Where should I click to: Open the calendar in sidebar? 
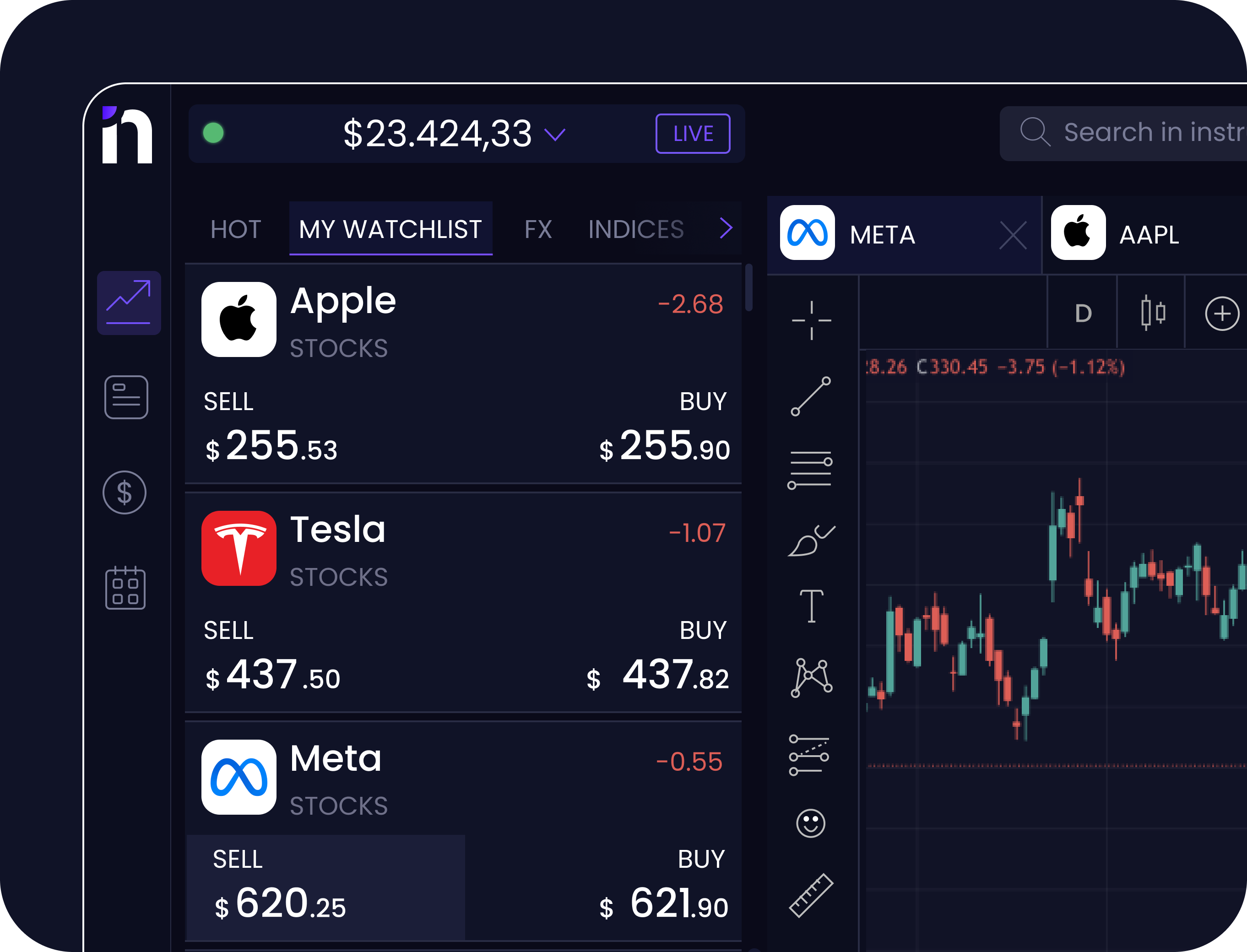tap(125, 588)
